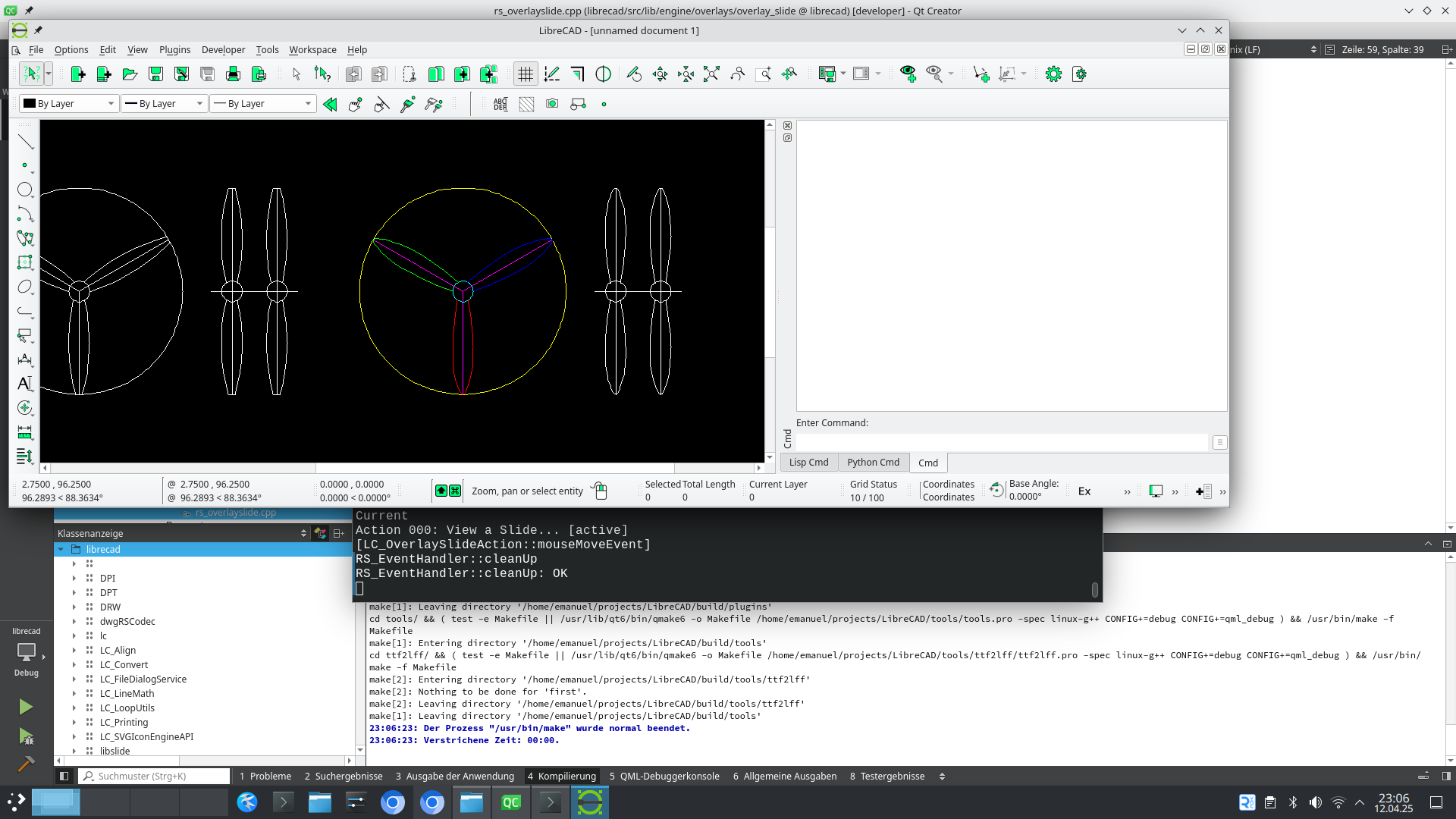Open an existing drawing file icon
This screenshot has width=1456, height=819.
(130, 74)
